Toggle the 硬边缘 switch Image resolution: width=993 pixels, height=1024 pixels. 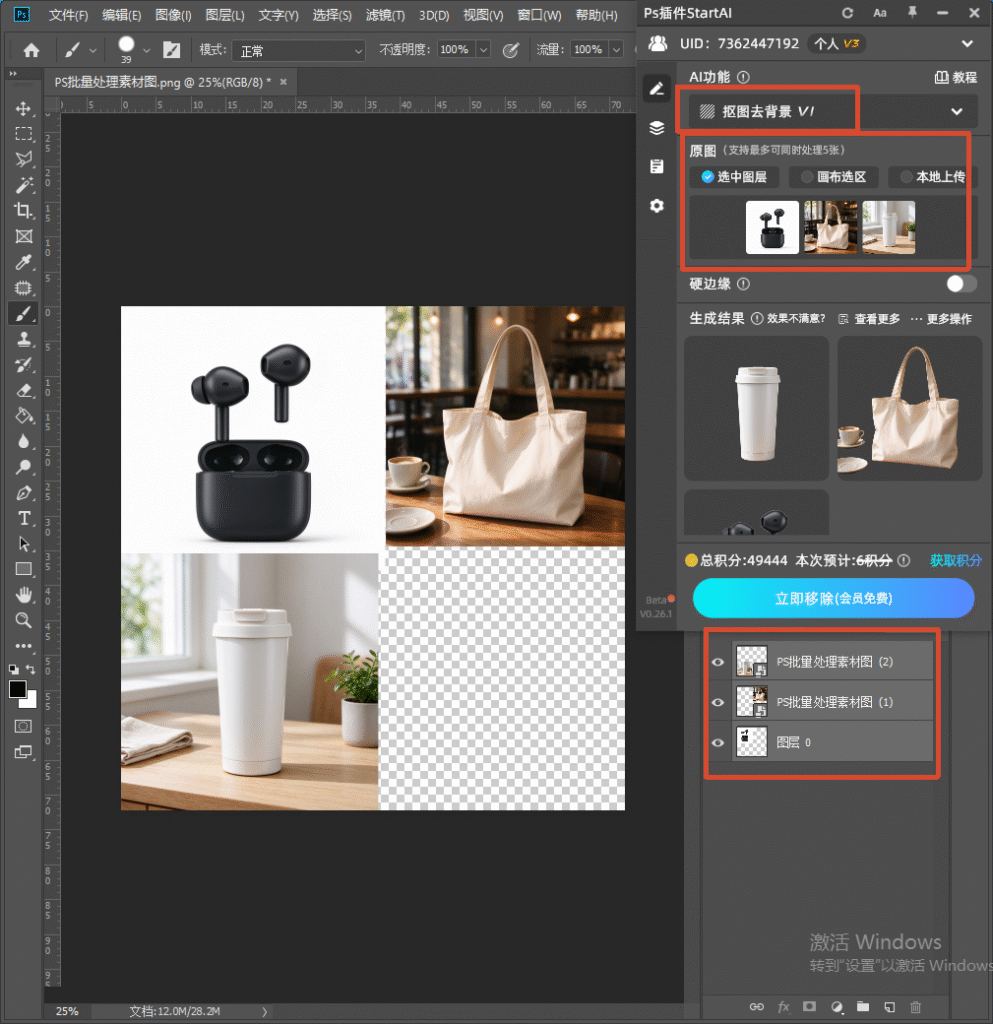[x=962, y=283]
